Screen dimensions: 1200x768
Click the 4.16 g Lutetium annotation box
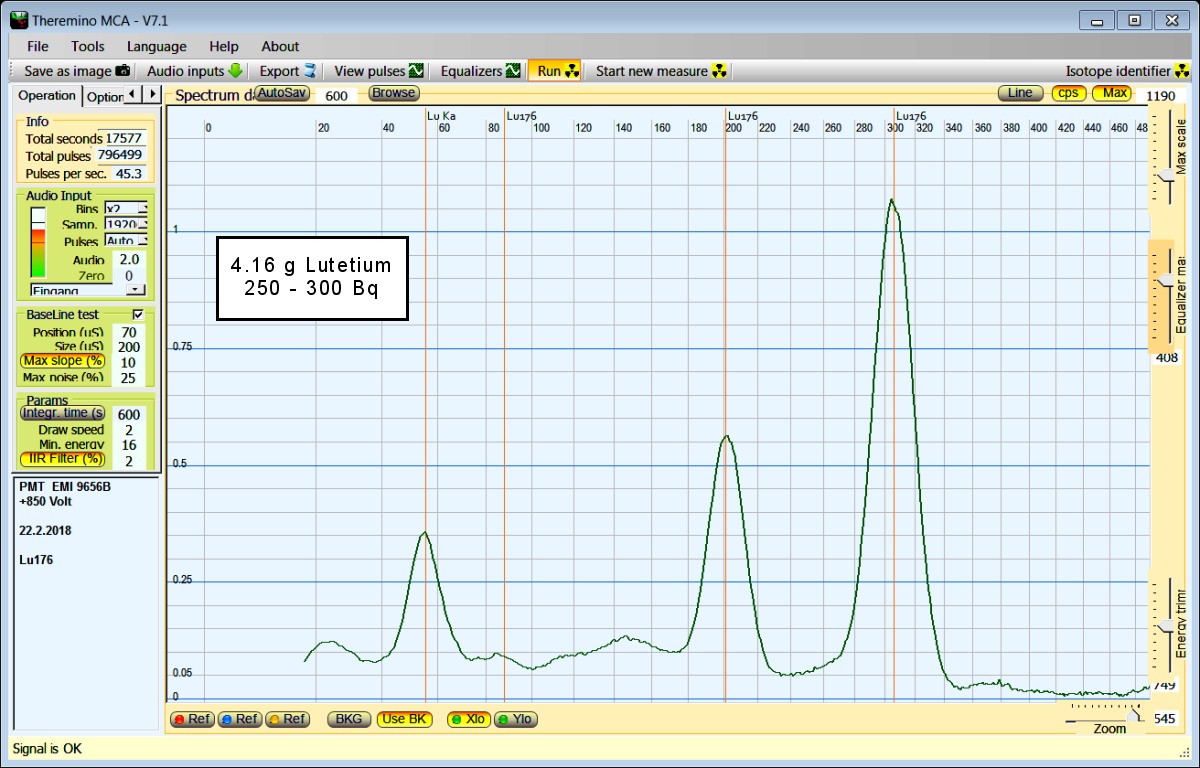[312, 278]
